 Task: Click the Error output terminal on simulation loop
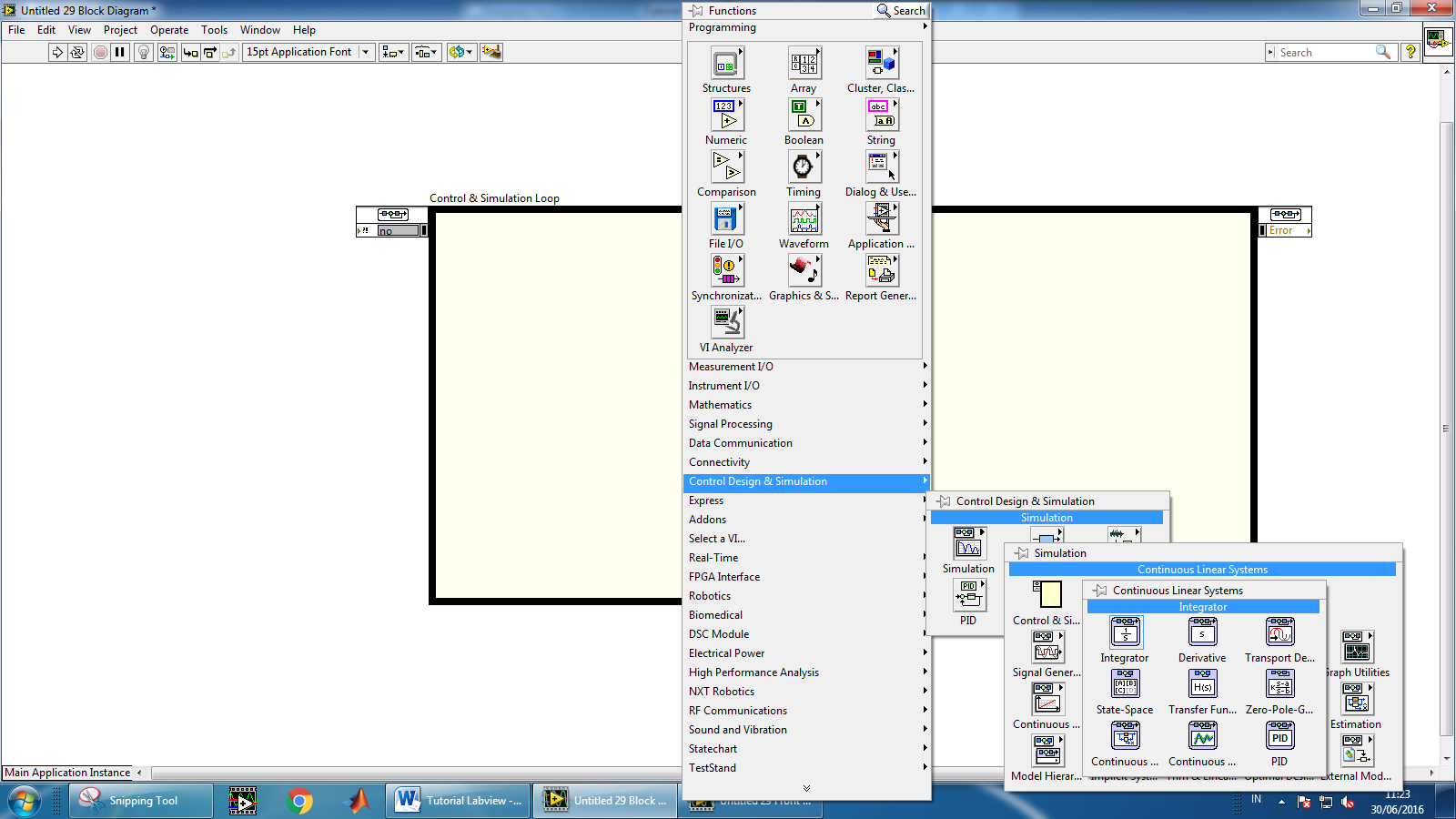(1286, 231)
